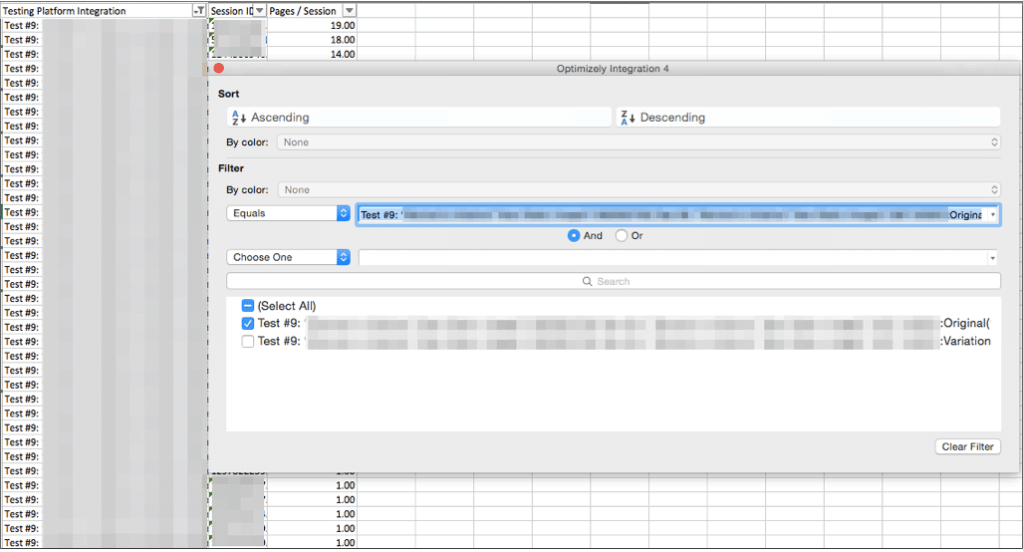This screenshot has width=1024, height=552.
Task: Close the Optimizely Integration 4 filter popup
Action: [219, 68]
